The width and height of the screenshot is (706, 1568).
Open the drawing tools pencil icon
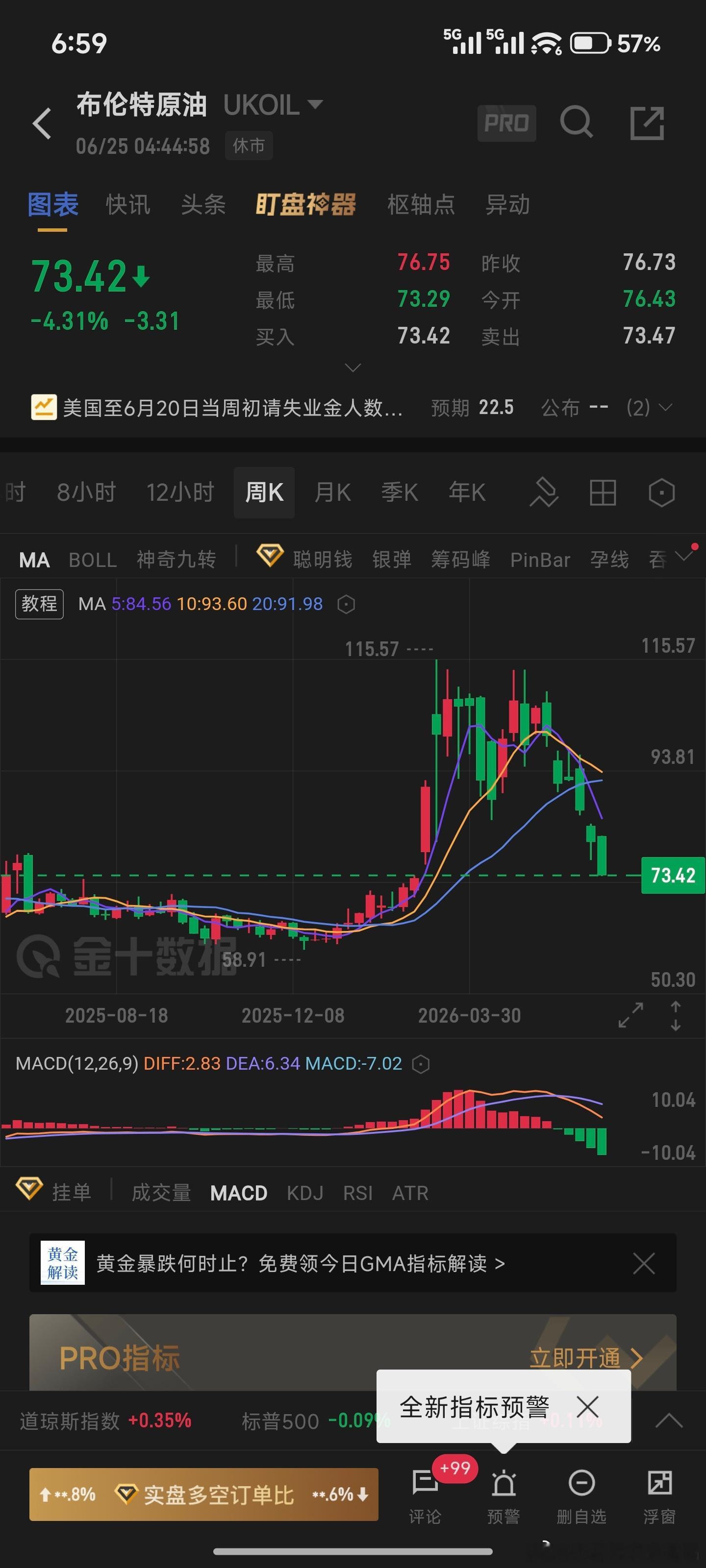(543, 492)
